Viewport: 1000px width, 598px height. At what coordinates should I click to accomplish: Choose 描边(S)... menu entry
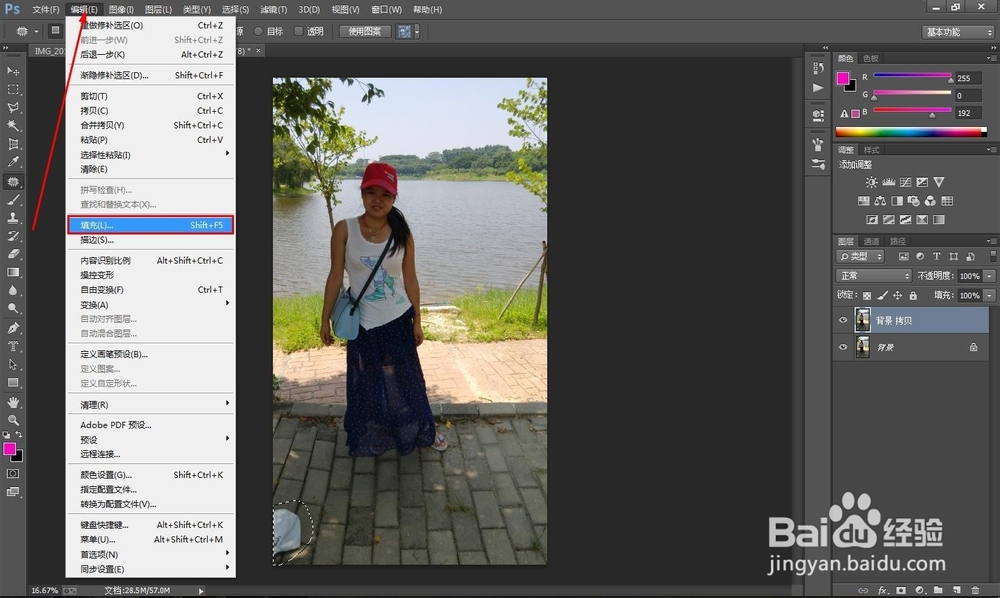(x=151, y=240)
